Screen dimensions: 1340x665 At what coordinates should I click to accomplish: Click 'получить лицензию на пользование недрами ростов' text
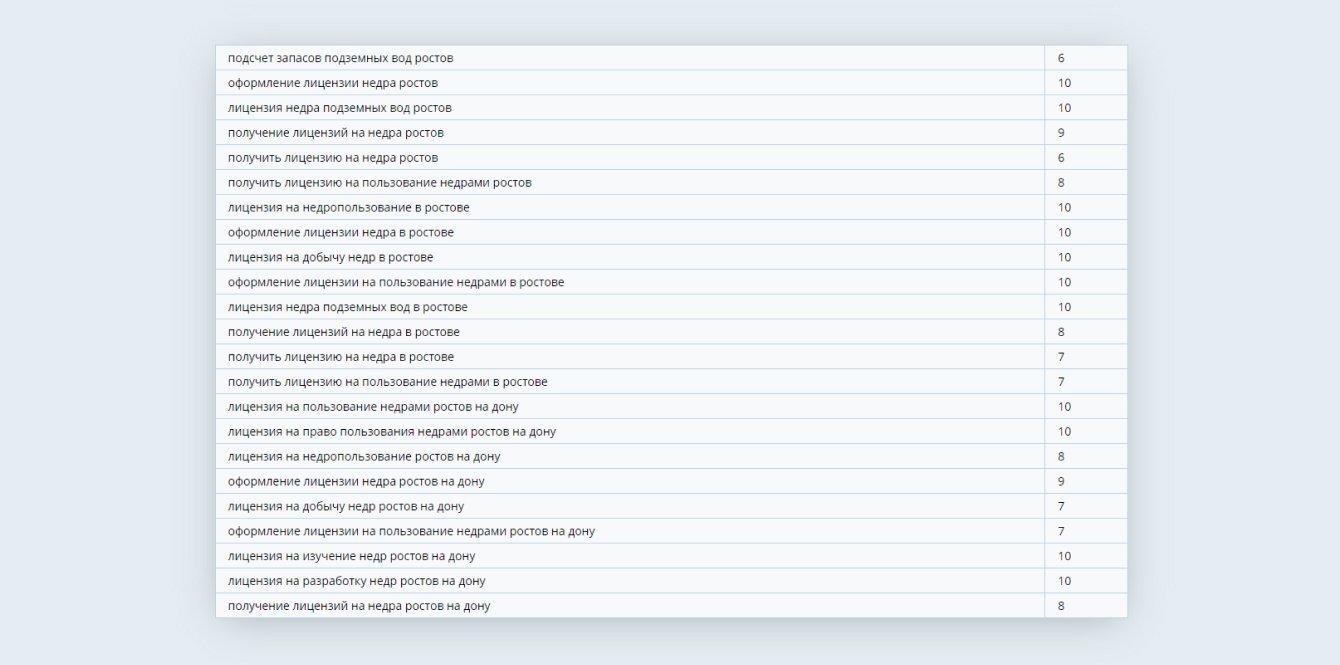click(x=379, y=183)
